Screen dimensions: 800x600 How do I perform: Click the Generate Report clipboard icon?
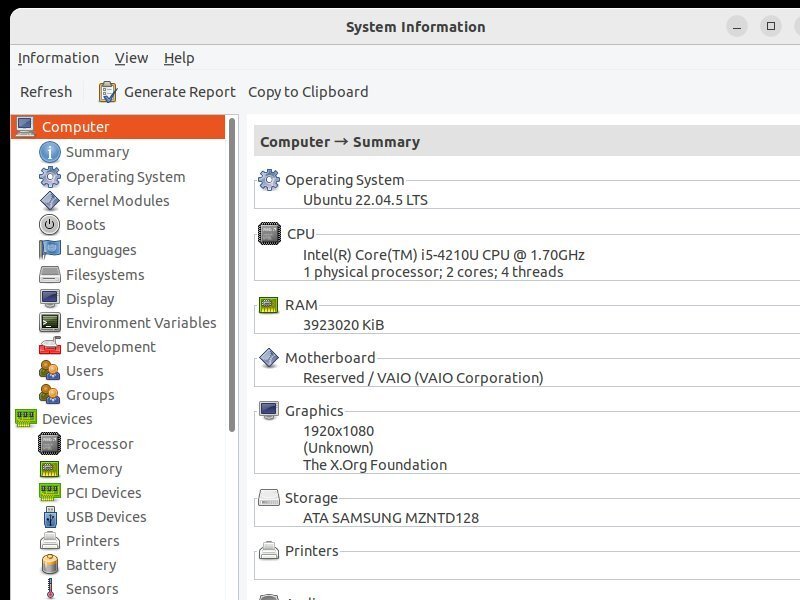(108, 92)
